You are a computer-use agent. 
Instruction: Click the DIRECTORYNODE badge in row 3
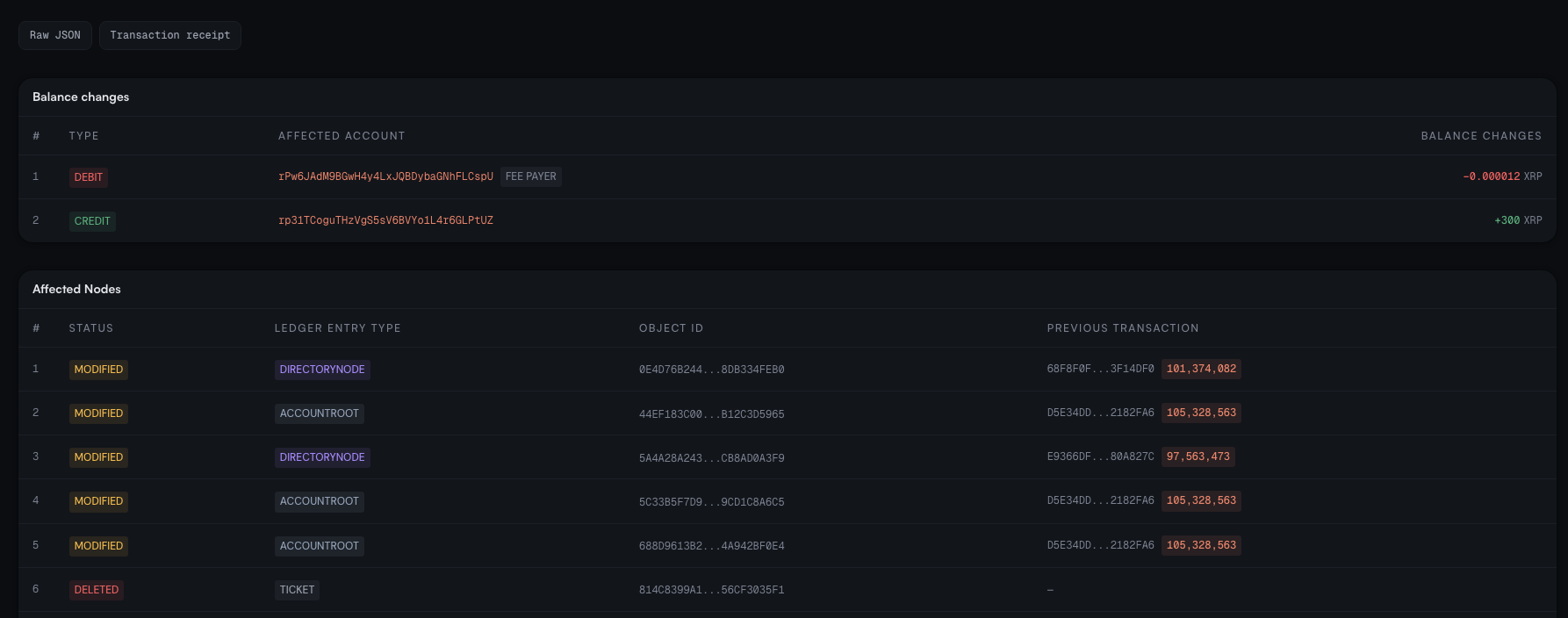coord(322,457)
